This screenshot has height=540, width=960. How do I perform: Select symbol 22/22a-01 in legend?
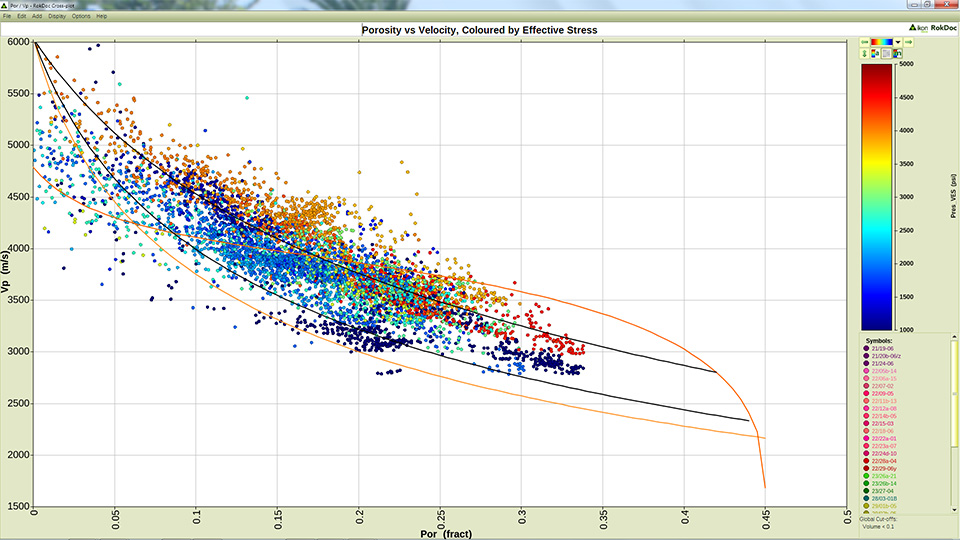(x=880, y=438)
